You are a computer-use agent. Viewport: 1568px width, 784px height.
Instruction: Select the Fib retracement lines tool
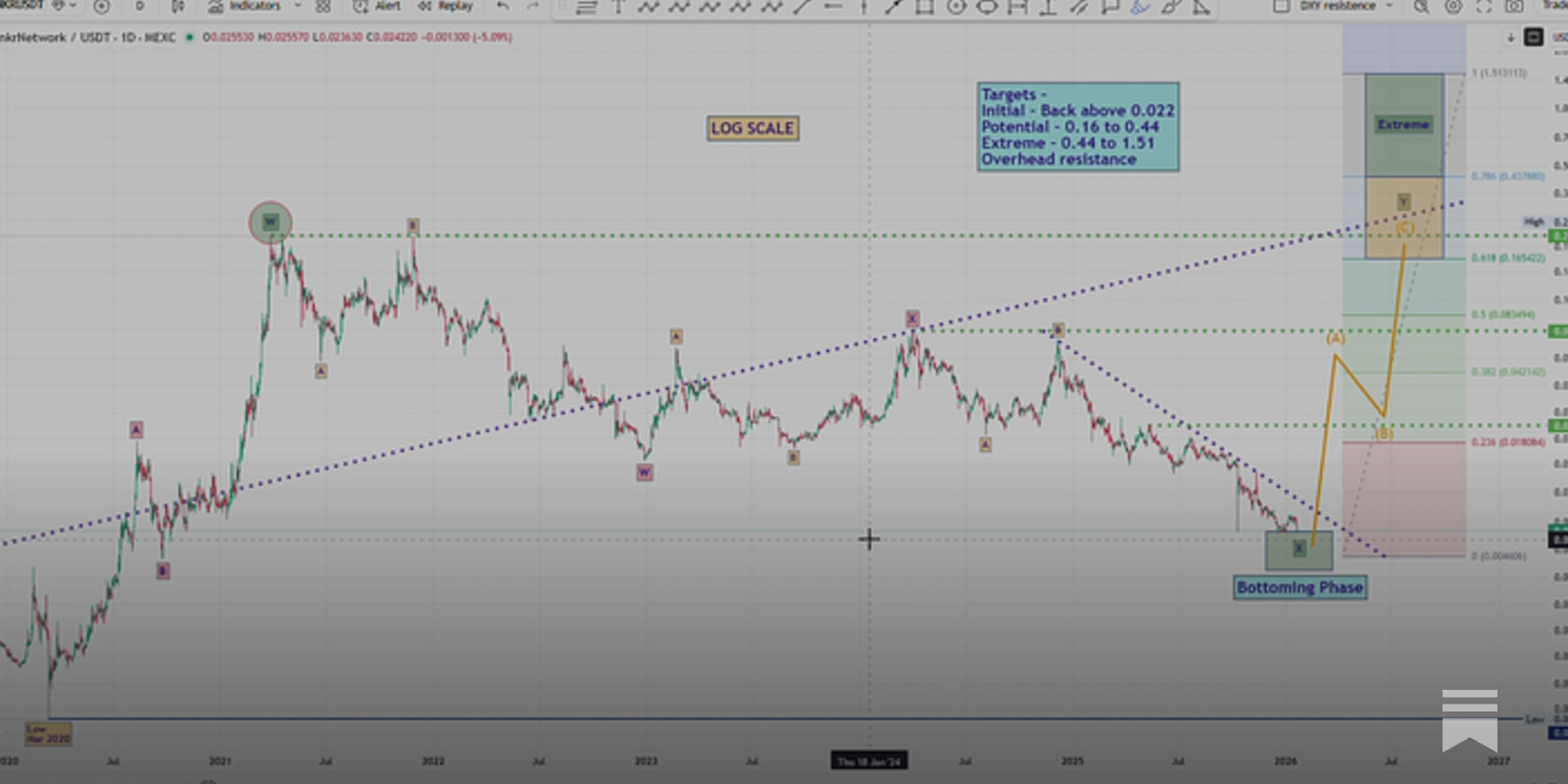click(586, 8)
